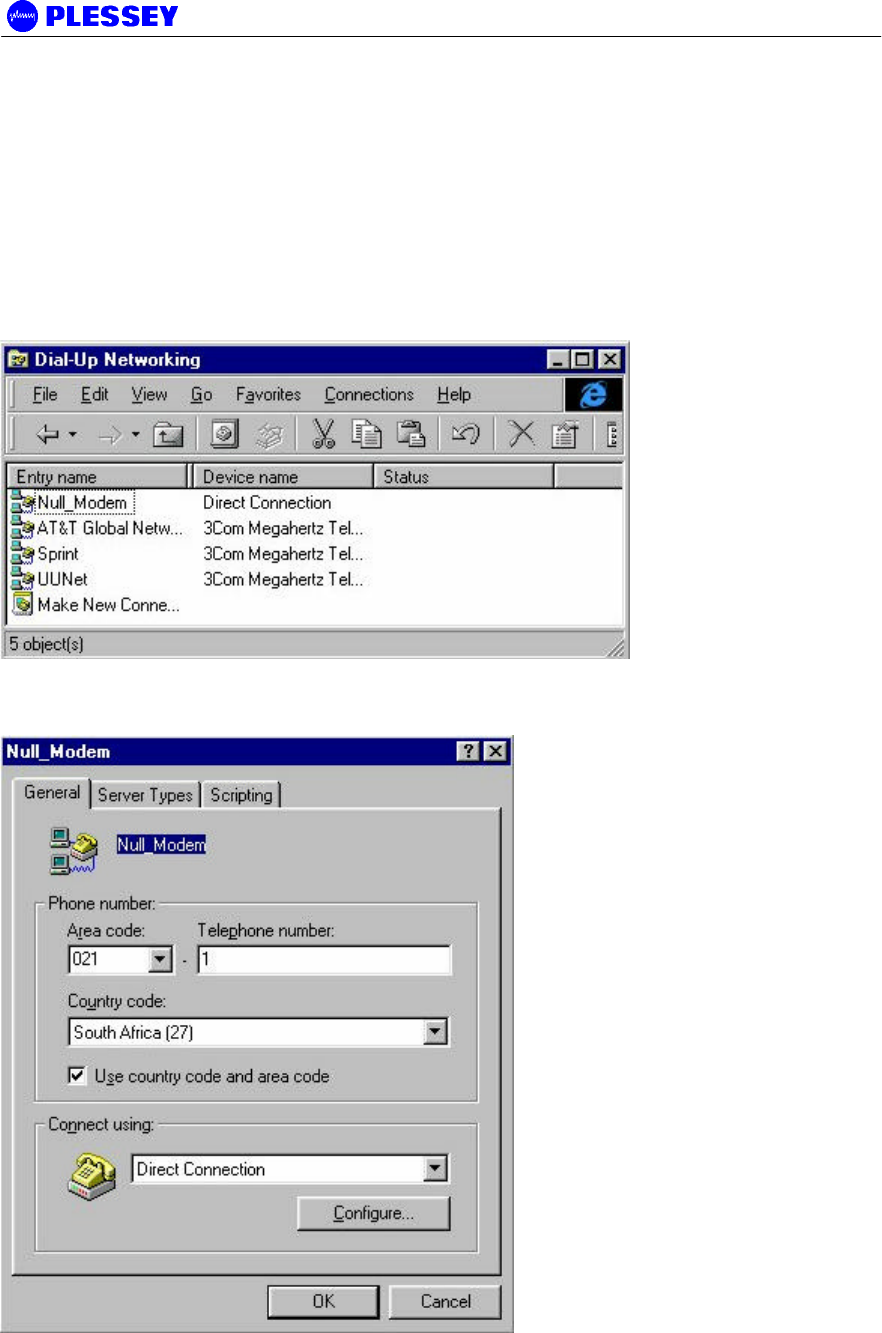This screenshot has height=1333, width=882.
Task: Click the Paste clipboard icon
Action: 409,433
